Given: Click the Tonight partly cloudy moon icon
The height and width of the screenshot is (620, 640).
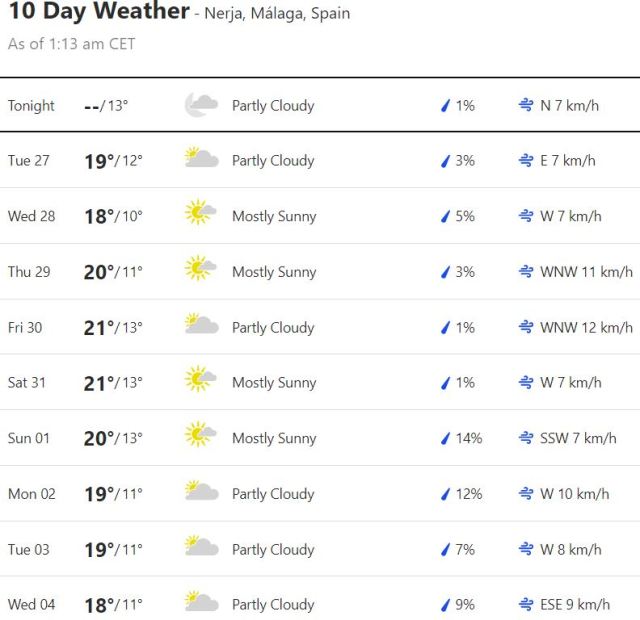Looking at the screenshot, I should (x=201, y=105).
